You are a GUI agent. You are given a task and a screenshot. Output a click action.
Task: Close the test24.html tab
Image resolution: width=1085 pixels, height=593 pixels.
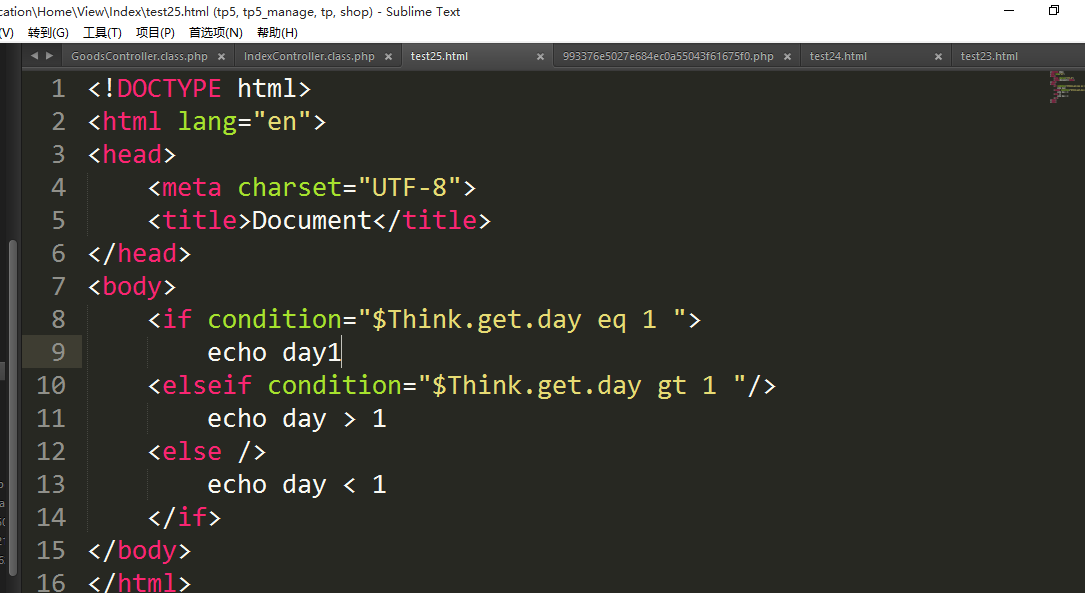[938, 57]
